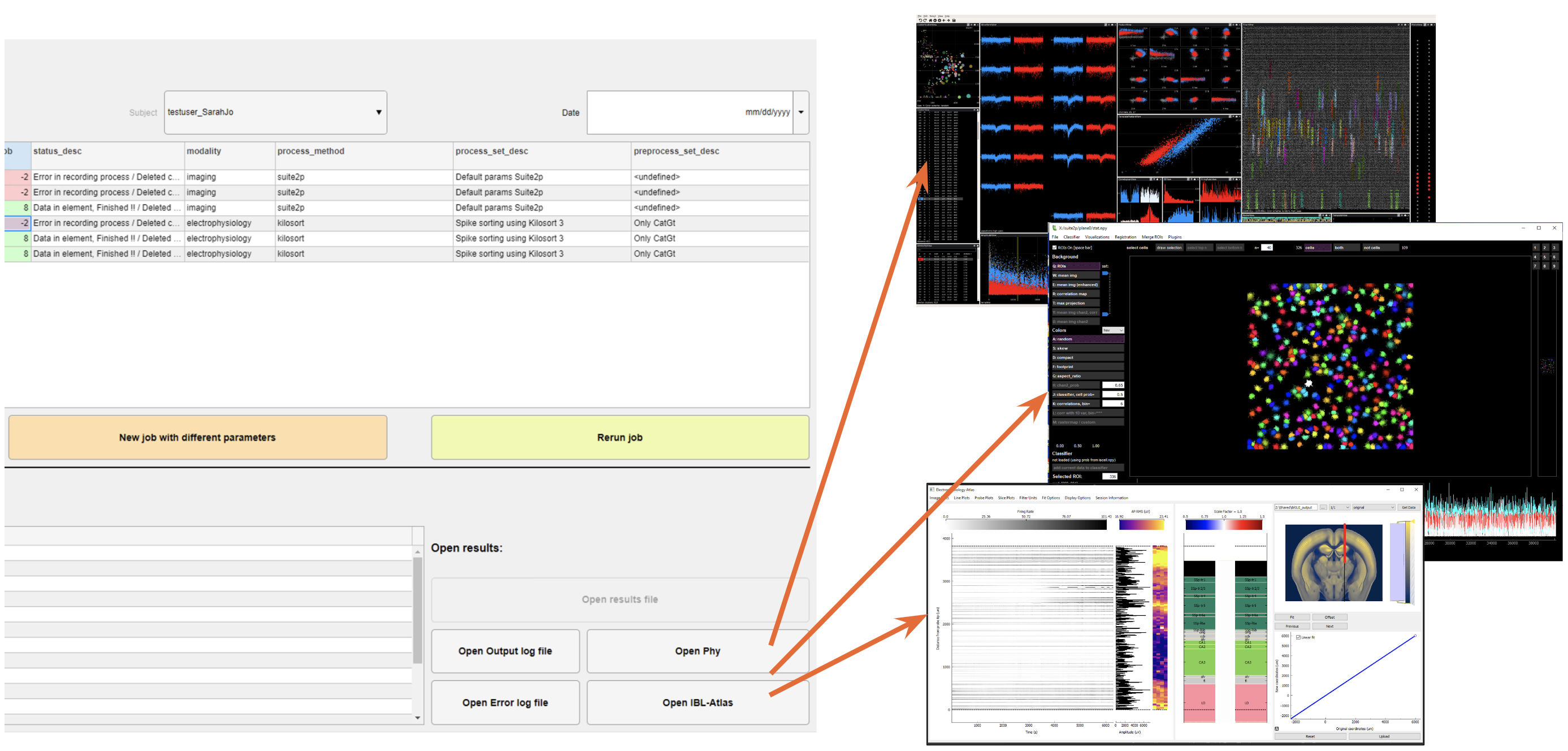
Task: Open the suite2p Plugins menu
Action: click(x=1175, y=238)
